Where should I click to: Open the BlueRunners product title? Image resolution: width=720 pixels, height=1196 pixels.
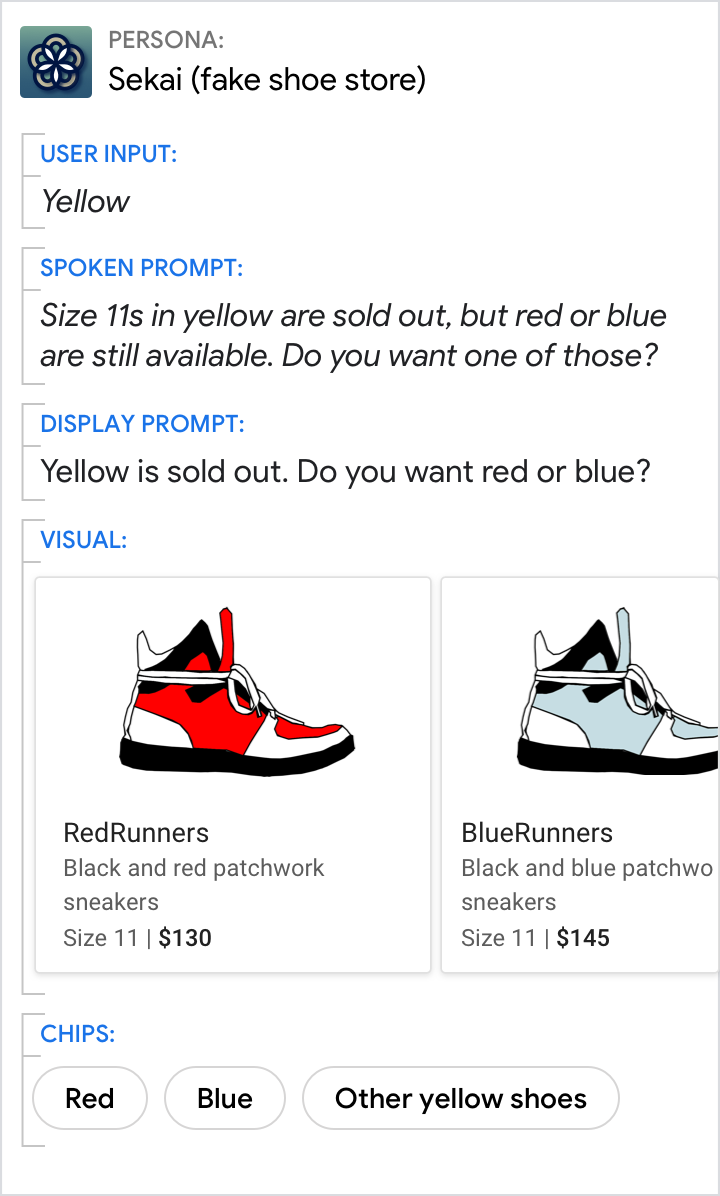(537, 833)
